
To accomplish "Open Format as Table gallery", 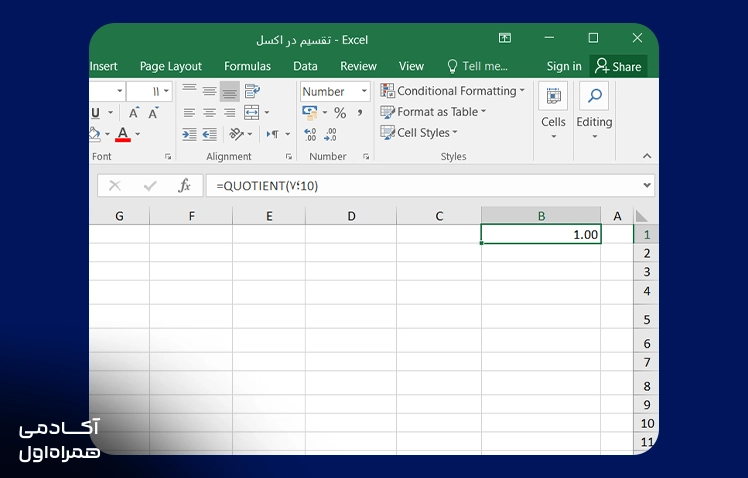I will (x=433, y=112).
